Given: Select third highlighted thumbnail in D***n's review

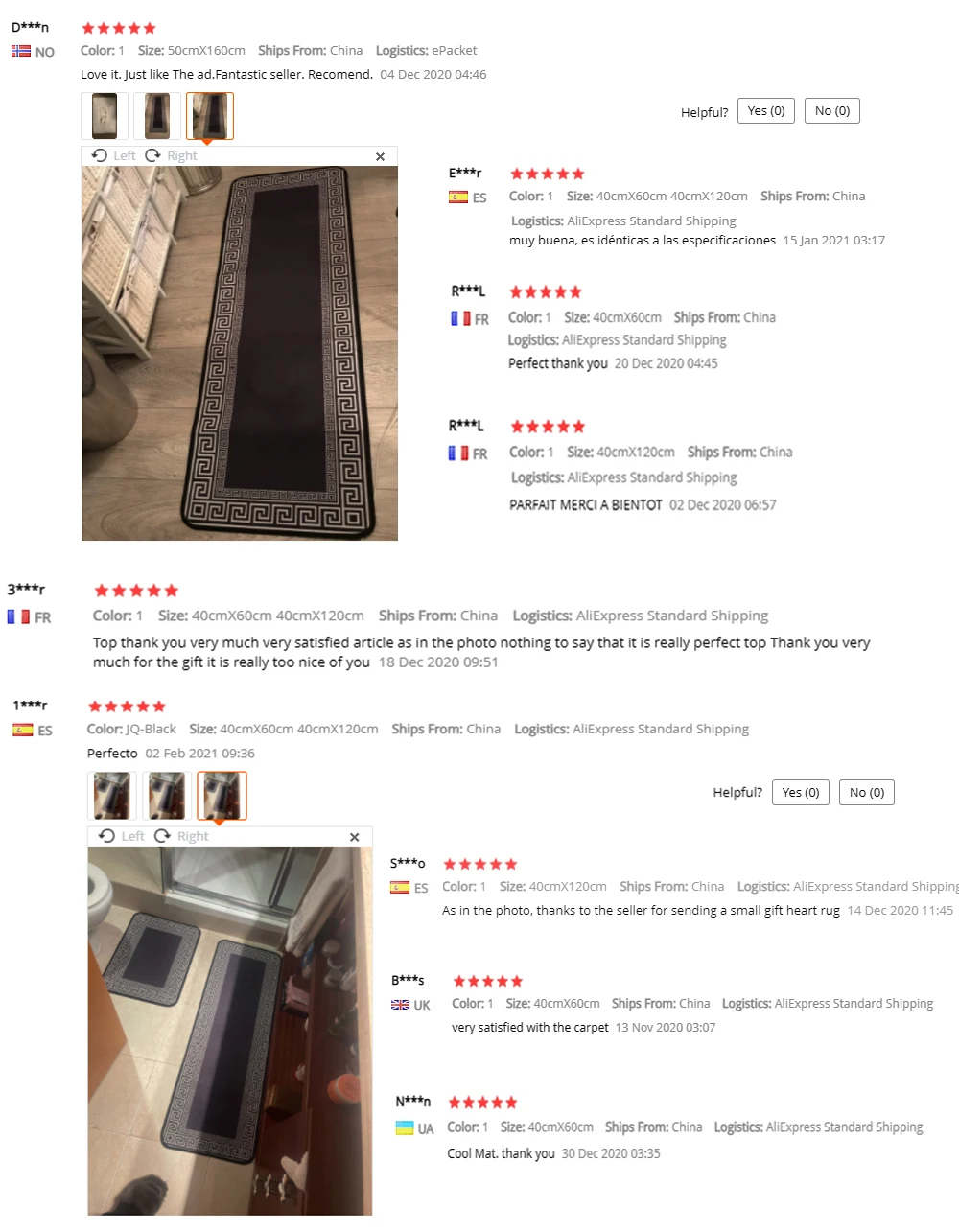Looking at the screenshot, I should 210,116.
